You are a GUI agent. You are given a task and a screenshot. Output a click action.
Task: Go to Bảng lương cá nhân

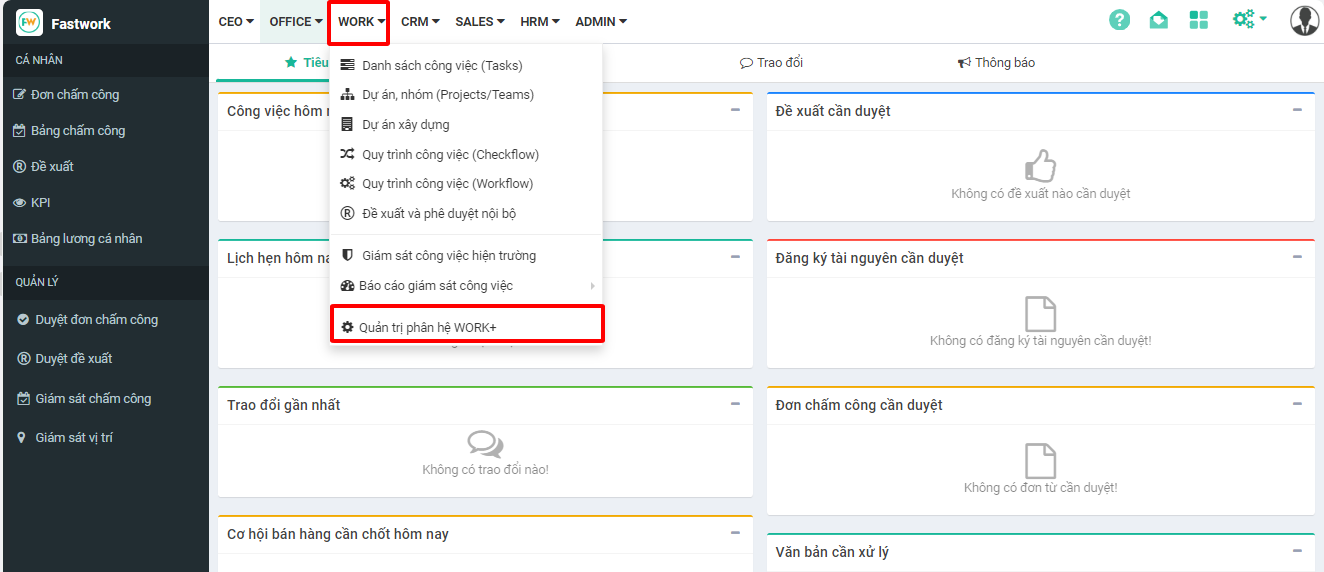[x=86, y=239]
